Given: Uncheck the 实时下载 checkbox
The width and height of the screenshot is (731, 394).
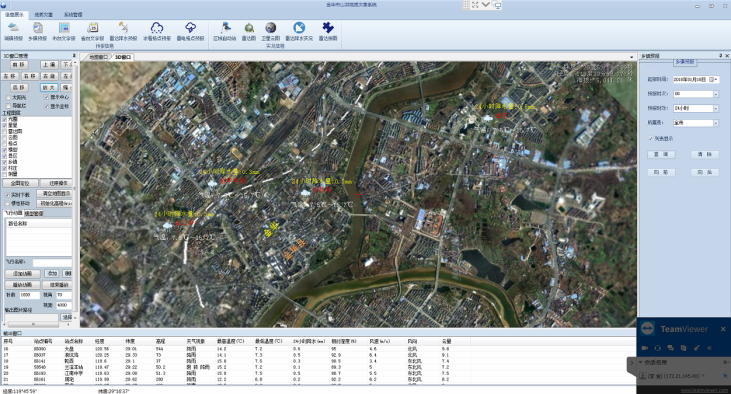Looking at the screenshot, I should pyautogui.click(x=7, y=194).
